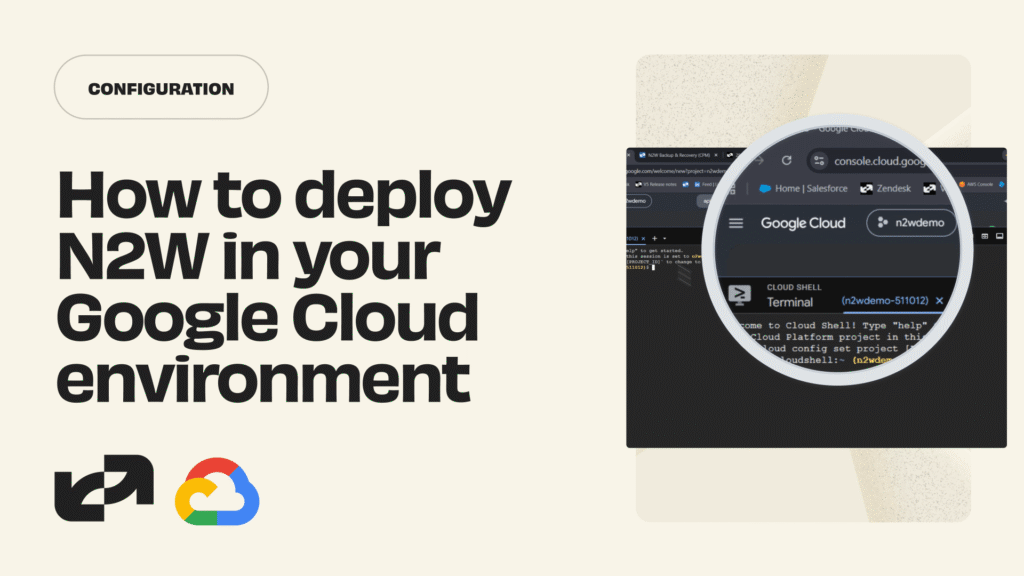Click the N2W arrow logo
This screenshot has width=1024, height=576.
(x=104, y=488)
